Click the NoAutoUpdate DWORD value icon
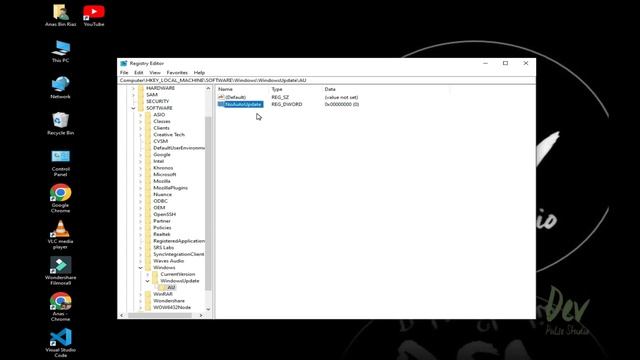The image size is (640, 360). 221,104
